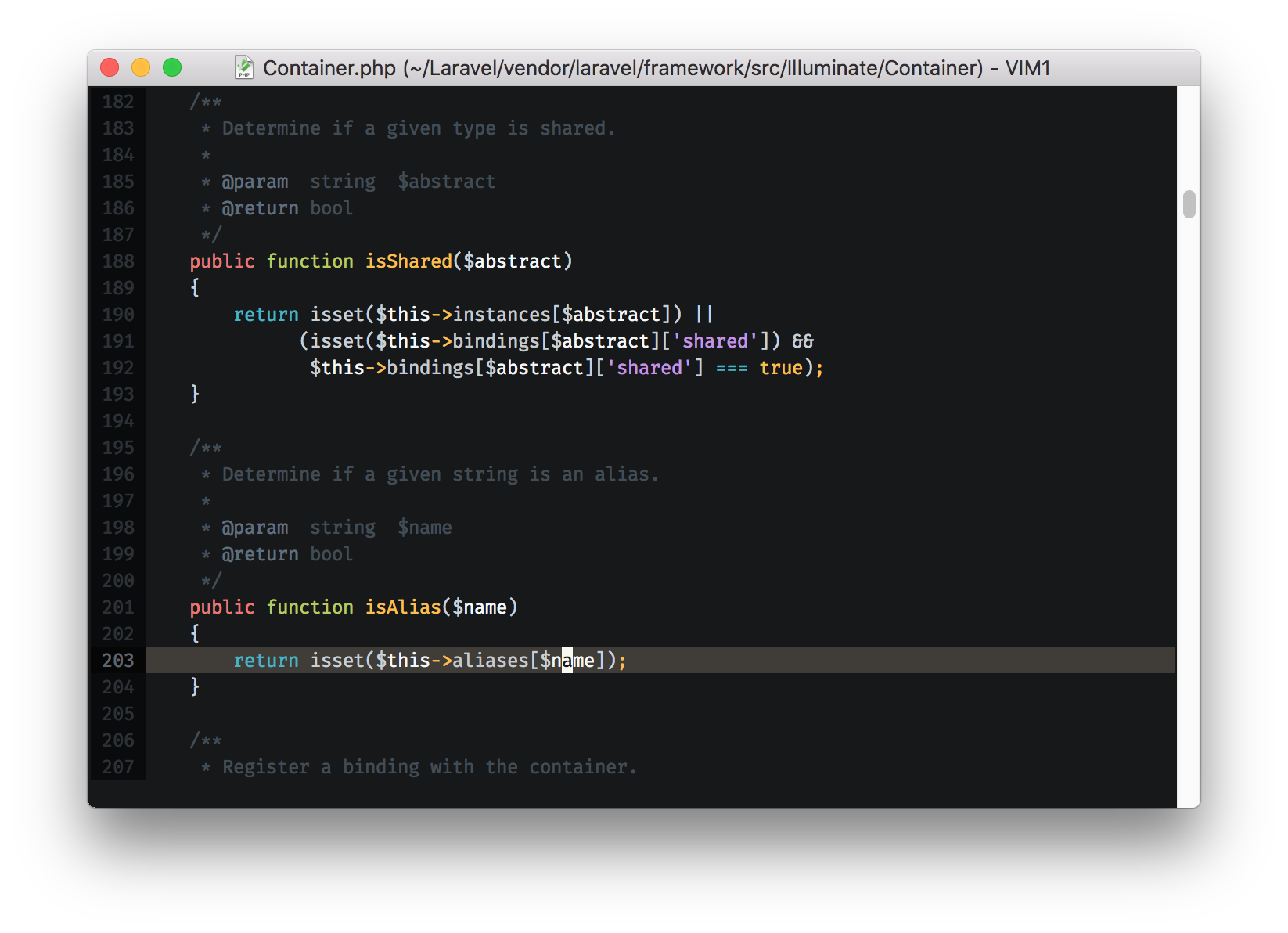Place cursor on 'Determine if a given string is an alias.' comment
The height and width of the screenshot is (933, 1288).
pos(441,474)
